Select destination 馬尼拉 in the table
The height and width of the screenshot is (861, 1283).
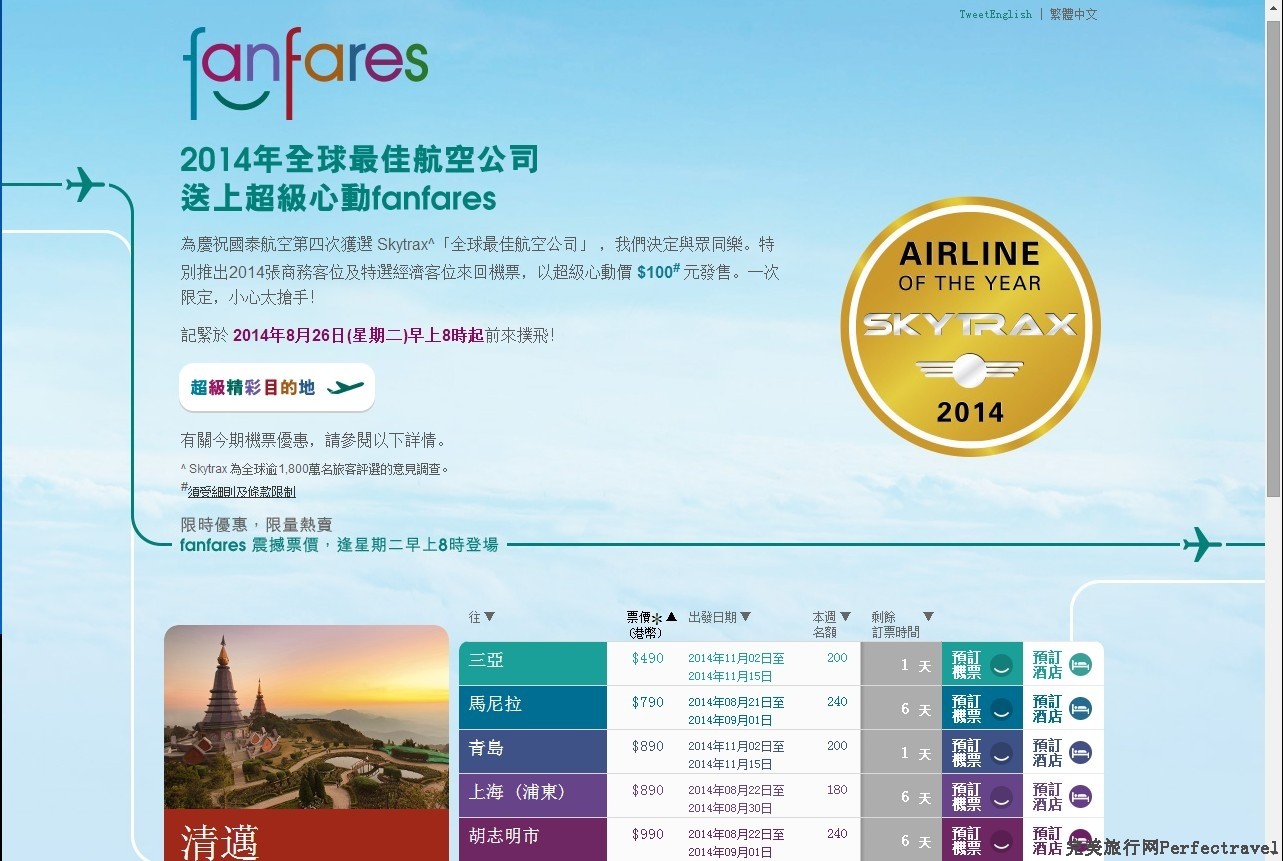[x=533, y=708]
